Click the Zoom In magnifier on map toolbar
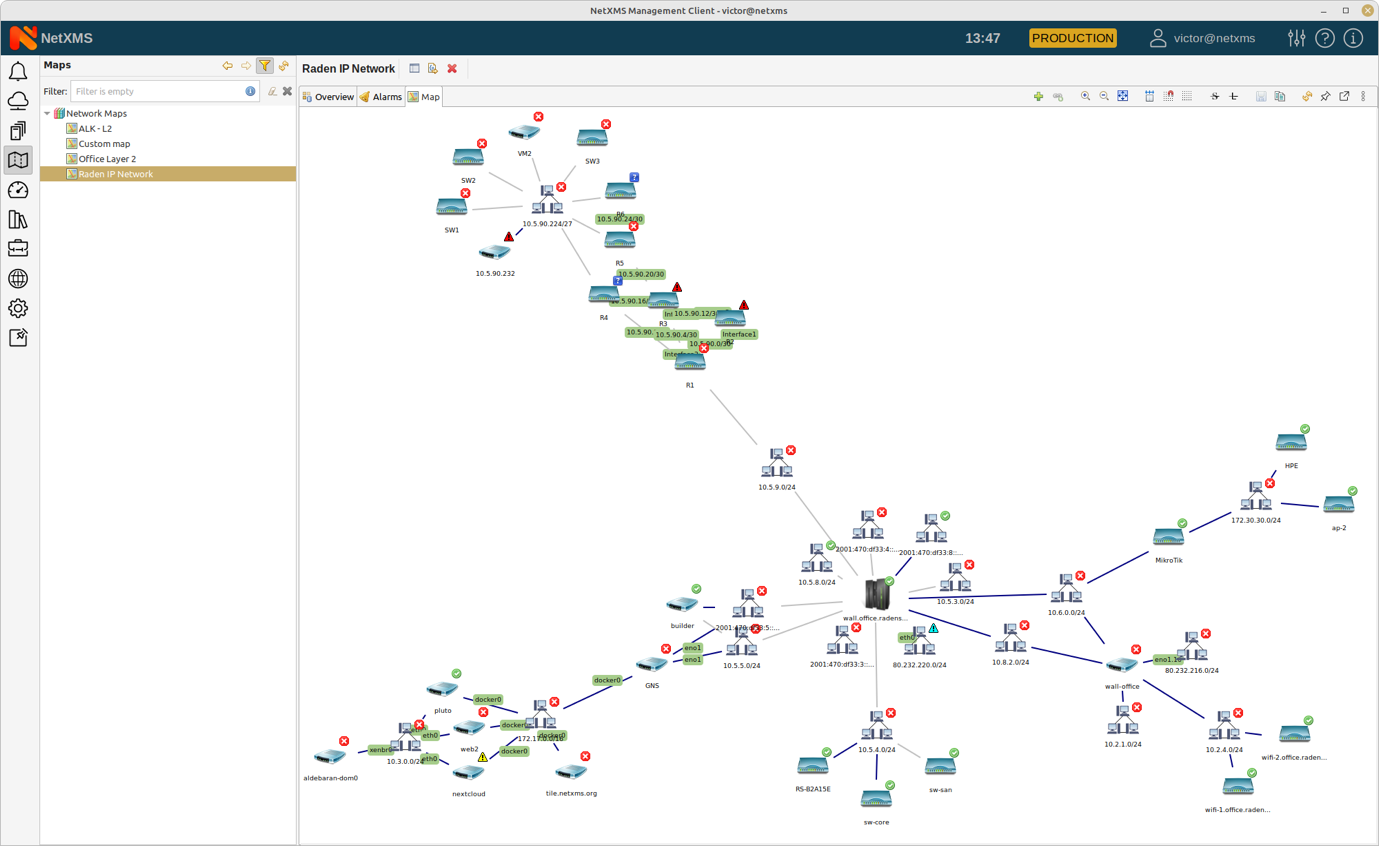Image resolution: width=1379 pixels, height=846 pixels. 1085,96
